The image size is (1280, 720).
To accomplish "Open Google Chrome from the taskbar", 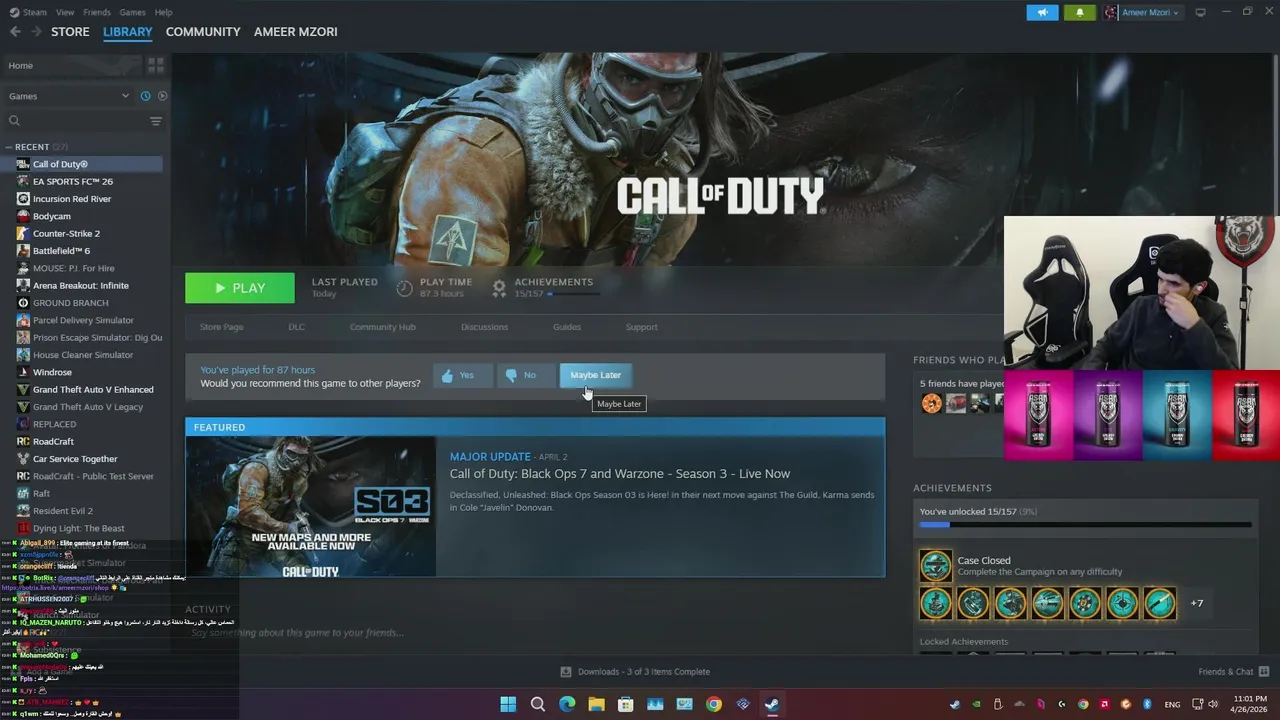I will 713,704.
